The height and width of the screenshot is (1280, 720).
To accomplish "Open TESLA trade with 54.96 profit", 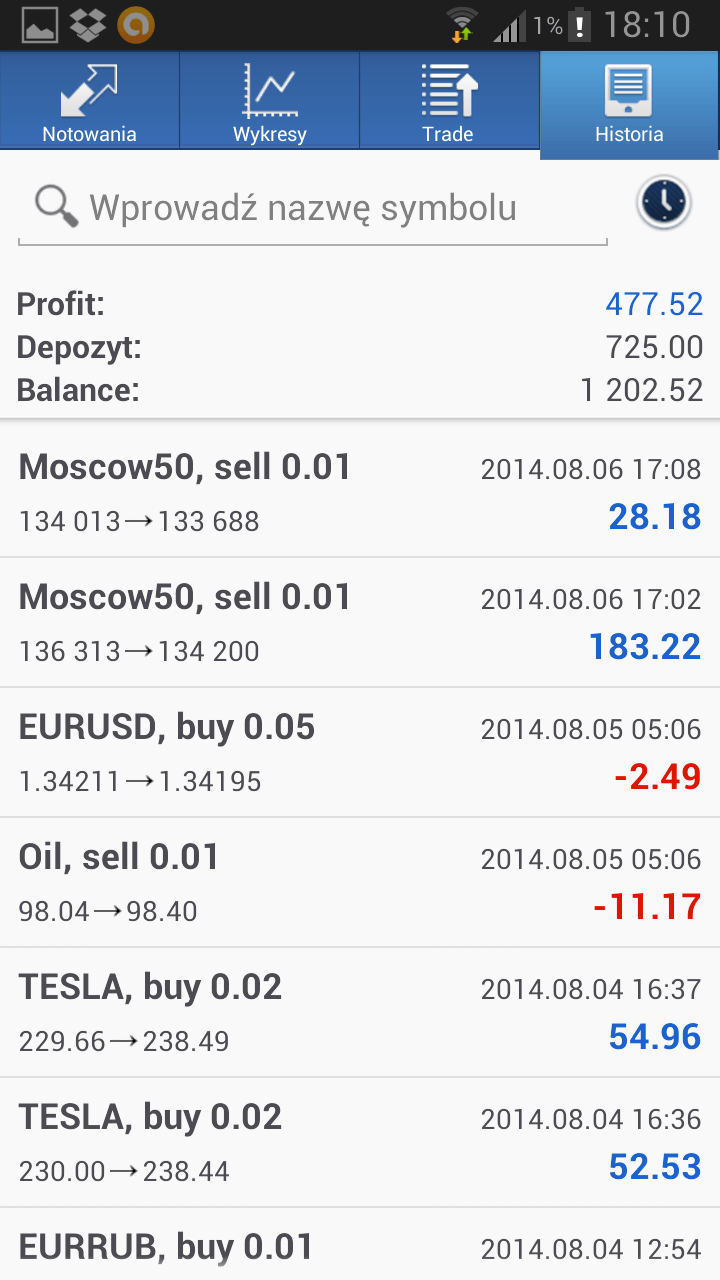I will pos(360,1012).
